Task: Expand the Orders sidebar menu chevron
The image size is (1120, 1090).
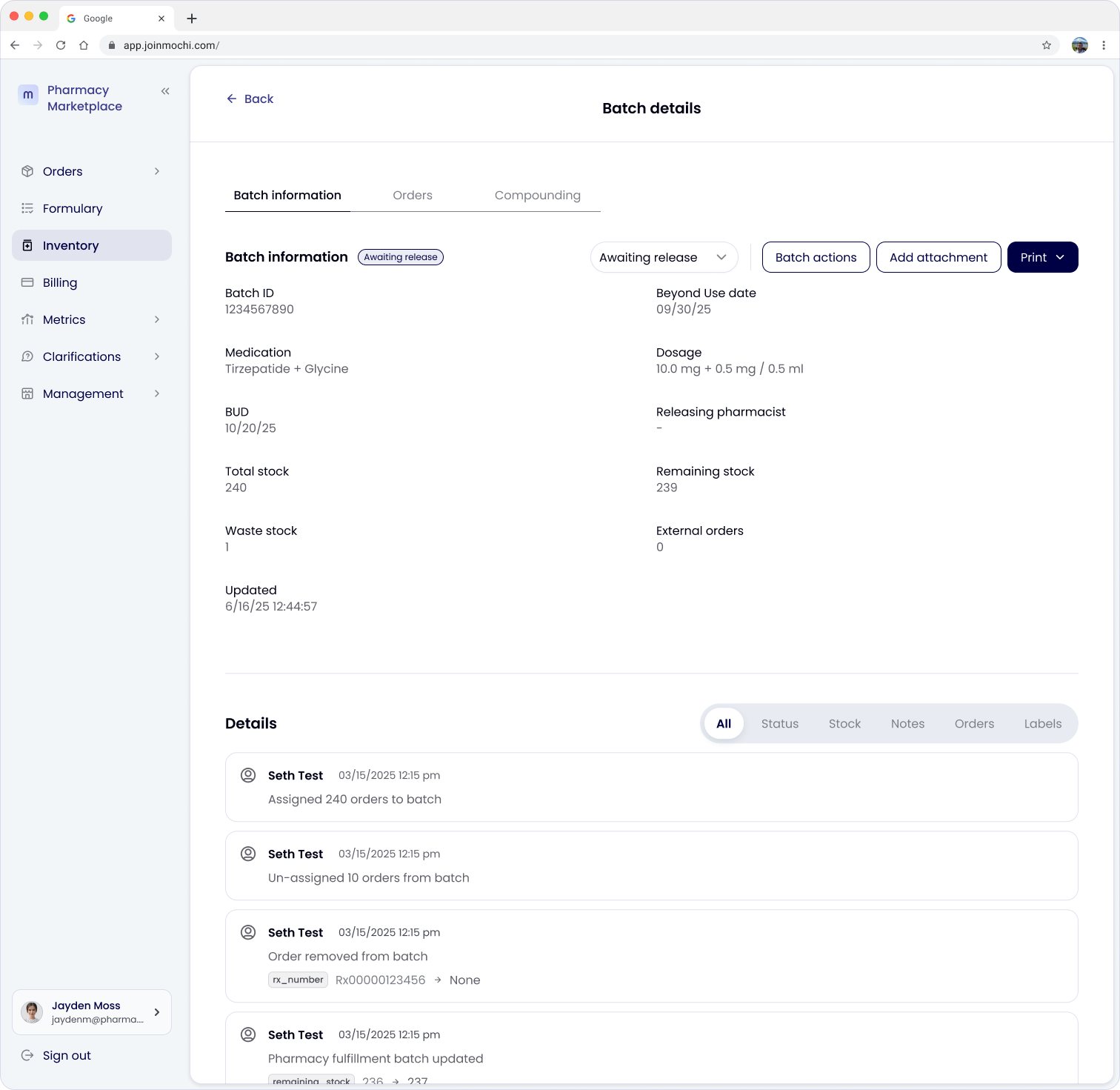Action: [x=157, y=171]
